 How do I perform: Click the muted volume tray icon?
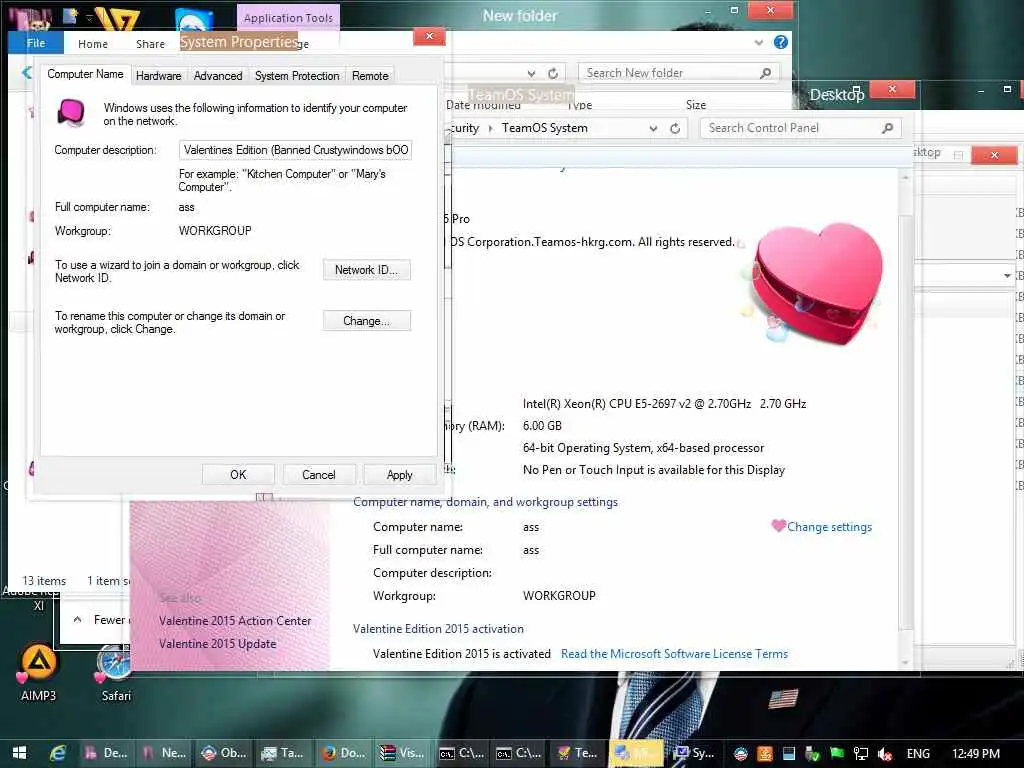(x=885, y=754)
